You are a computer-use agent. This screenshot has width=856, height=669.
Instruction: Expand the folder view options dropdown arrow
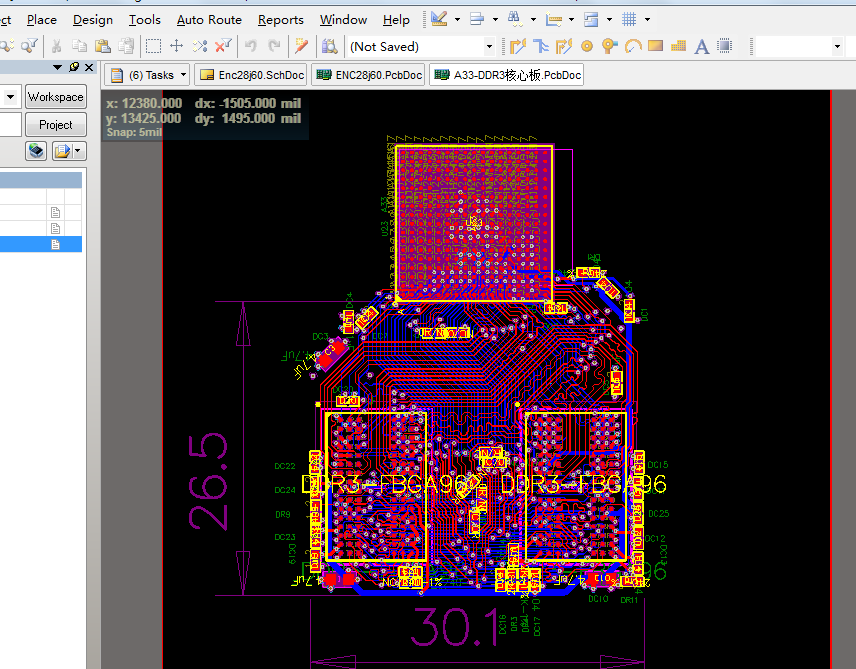pos(78,151)
